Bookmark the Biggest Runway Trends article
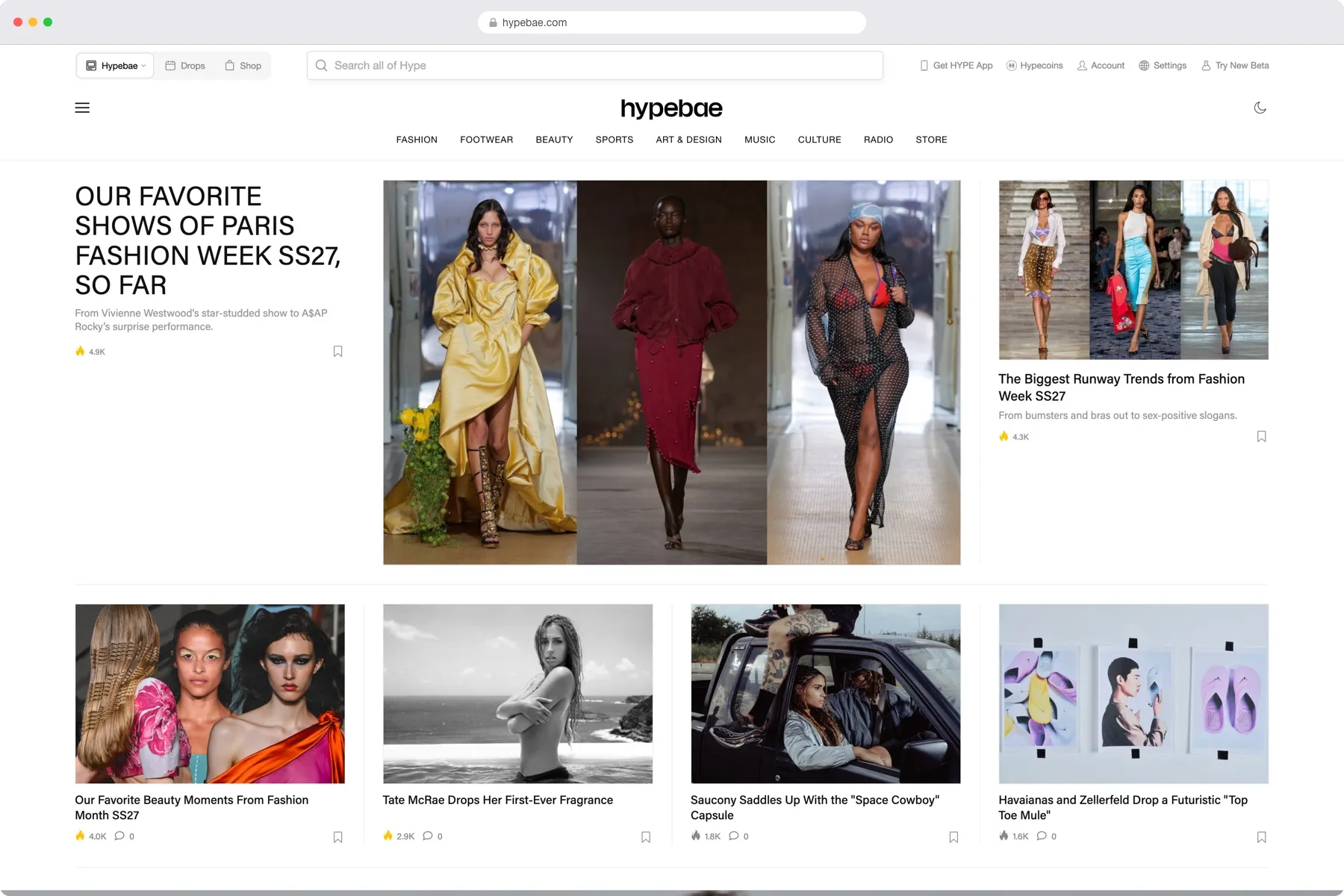The width and height of the screenshot is (1344, 896). click(x=1261, y=436)
